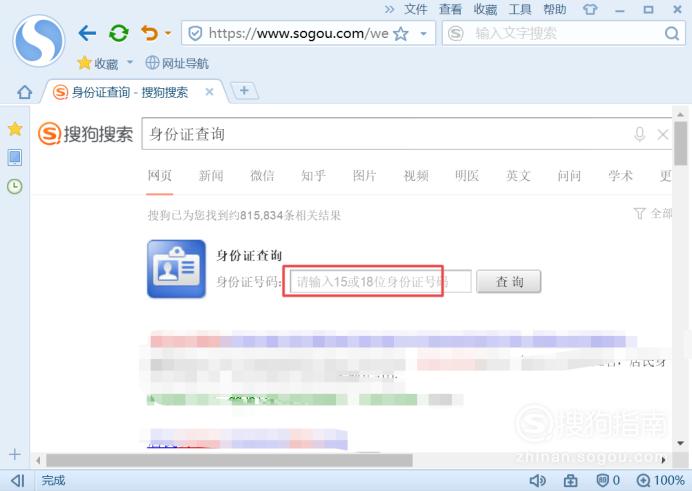Screen dimensions: 692x491
Task: Open the sidebar blue tablet icon
Action: (15, 157)
